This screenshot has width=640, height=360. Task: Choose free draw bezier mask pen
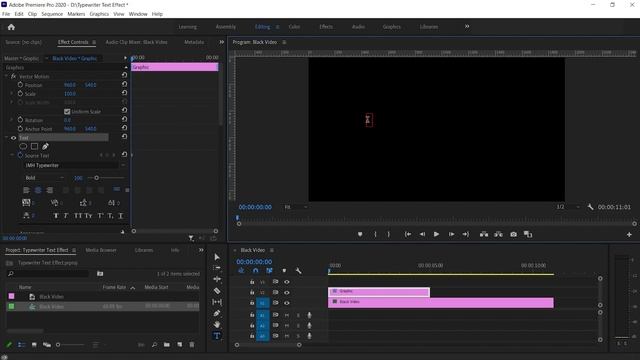click(45, 146)
